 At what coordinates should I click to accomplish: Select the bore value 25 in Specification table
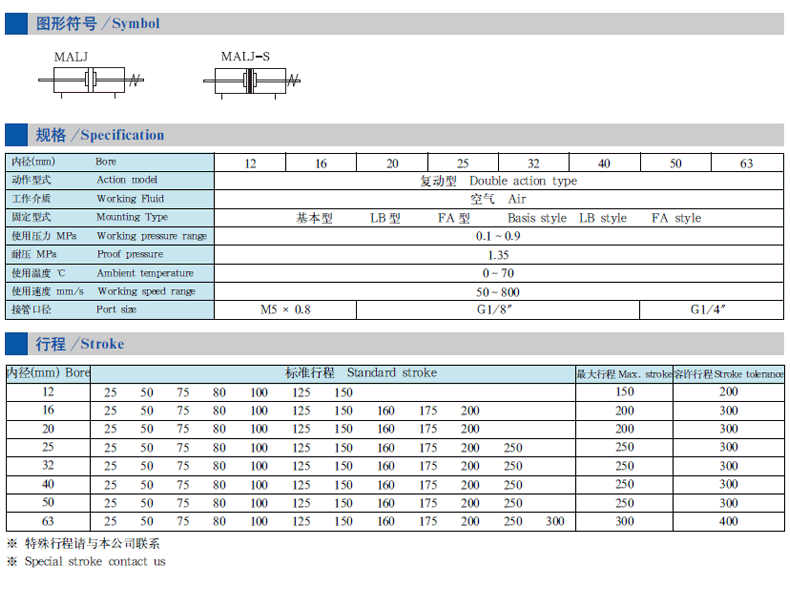[x=463, y=163]
